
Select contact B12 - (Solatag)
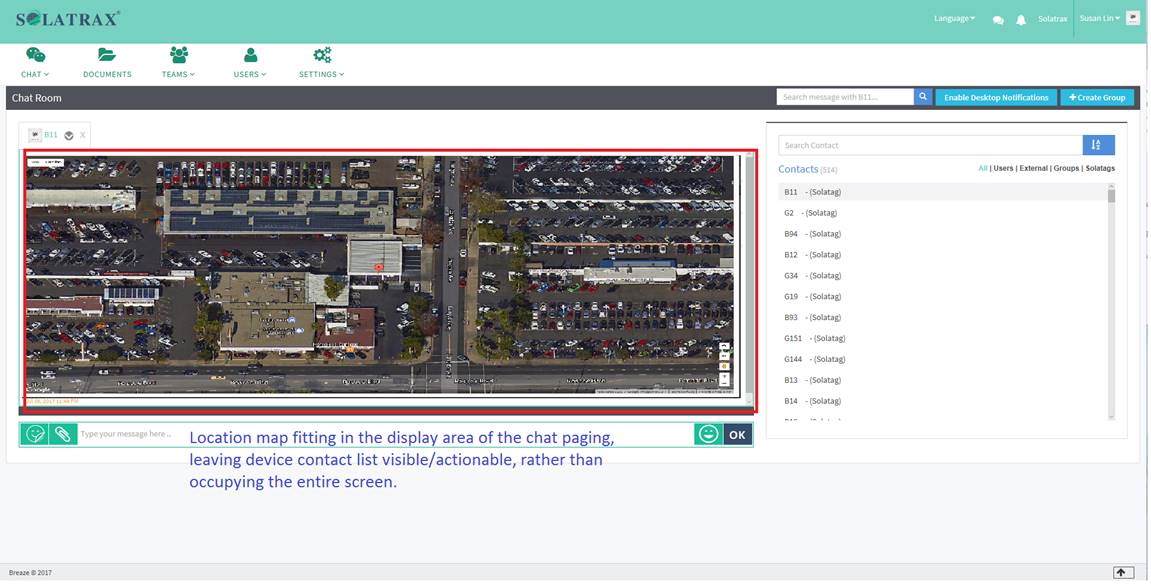943,255
